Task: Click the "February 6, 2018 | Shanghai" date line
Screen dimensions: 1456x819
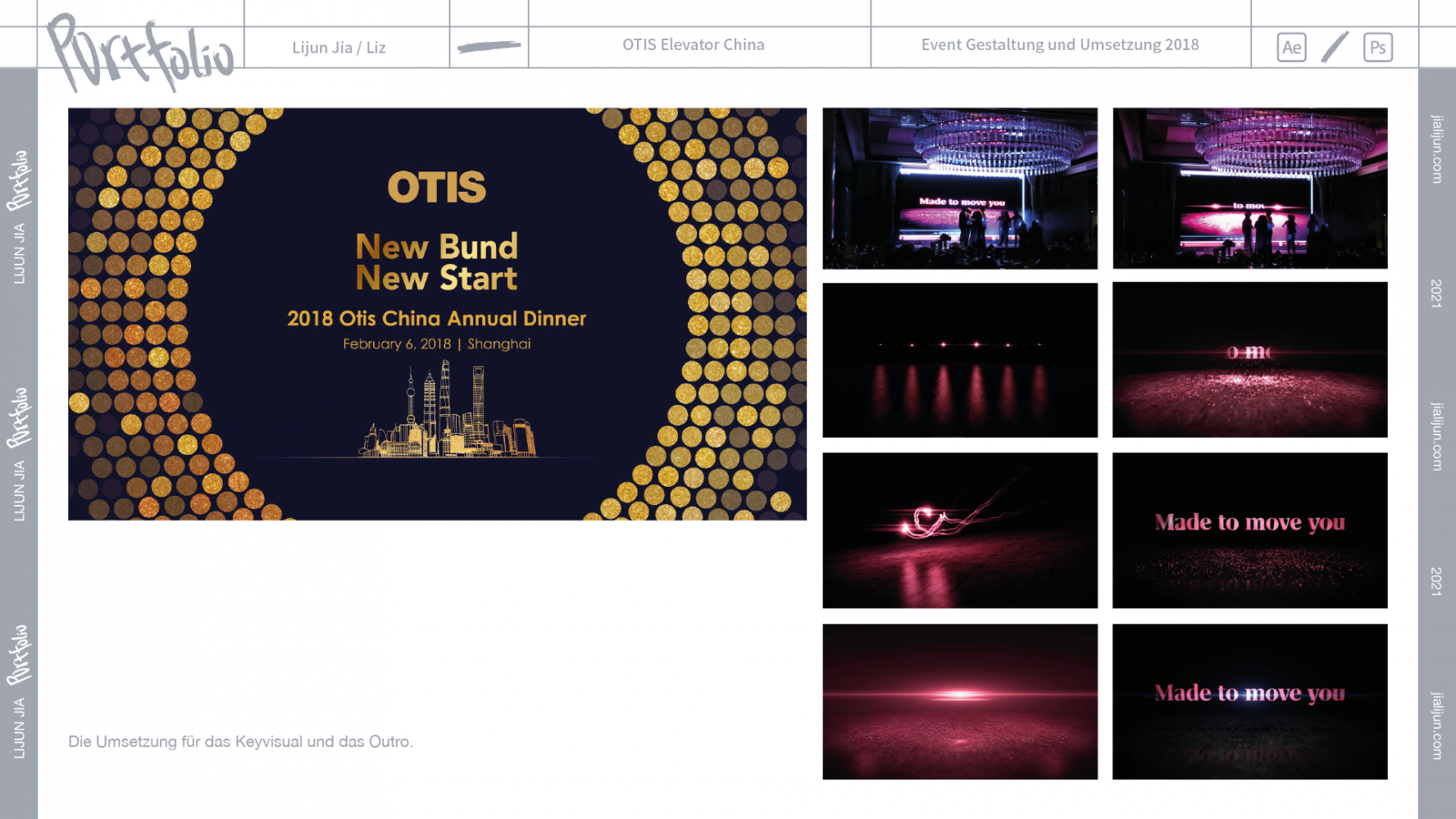Action: pyautogui.click(x=436, y=344)
